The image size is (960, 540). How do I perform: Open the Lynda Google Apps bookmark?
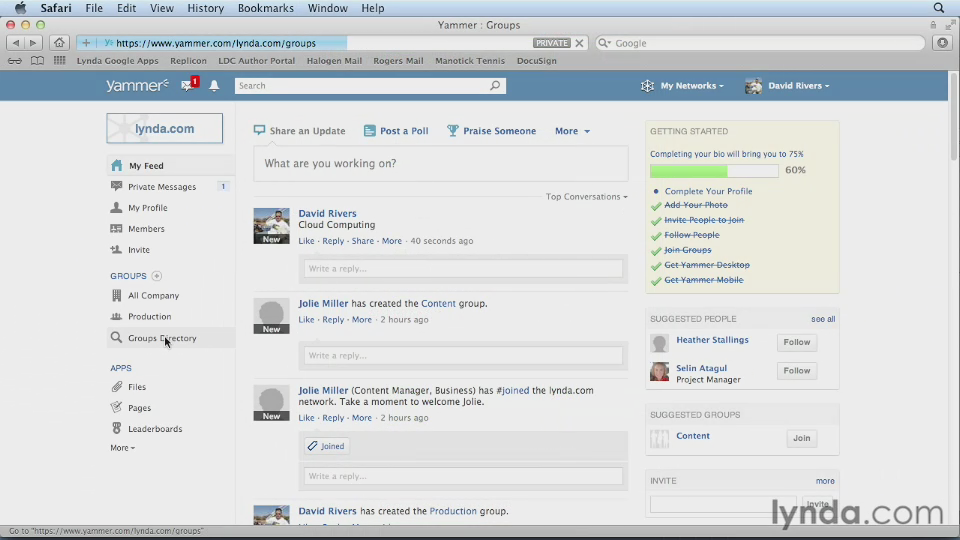tap(118, 61)
